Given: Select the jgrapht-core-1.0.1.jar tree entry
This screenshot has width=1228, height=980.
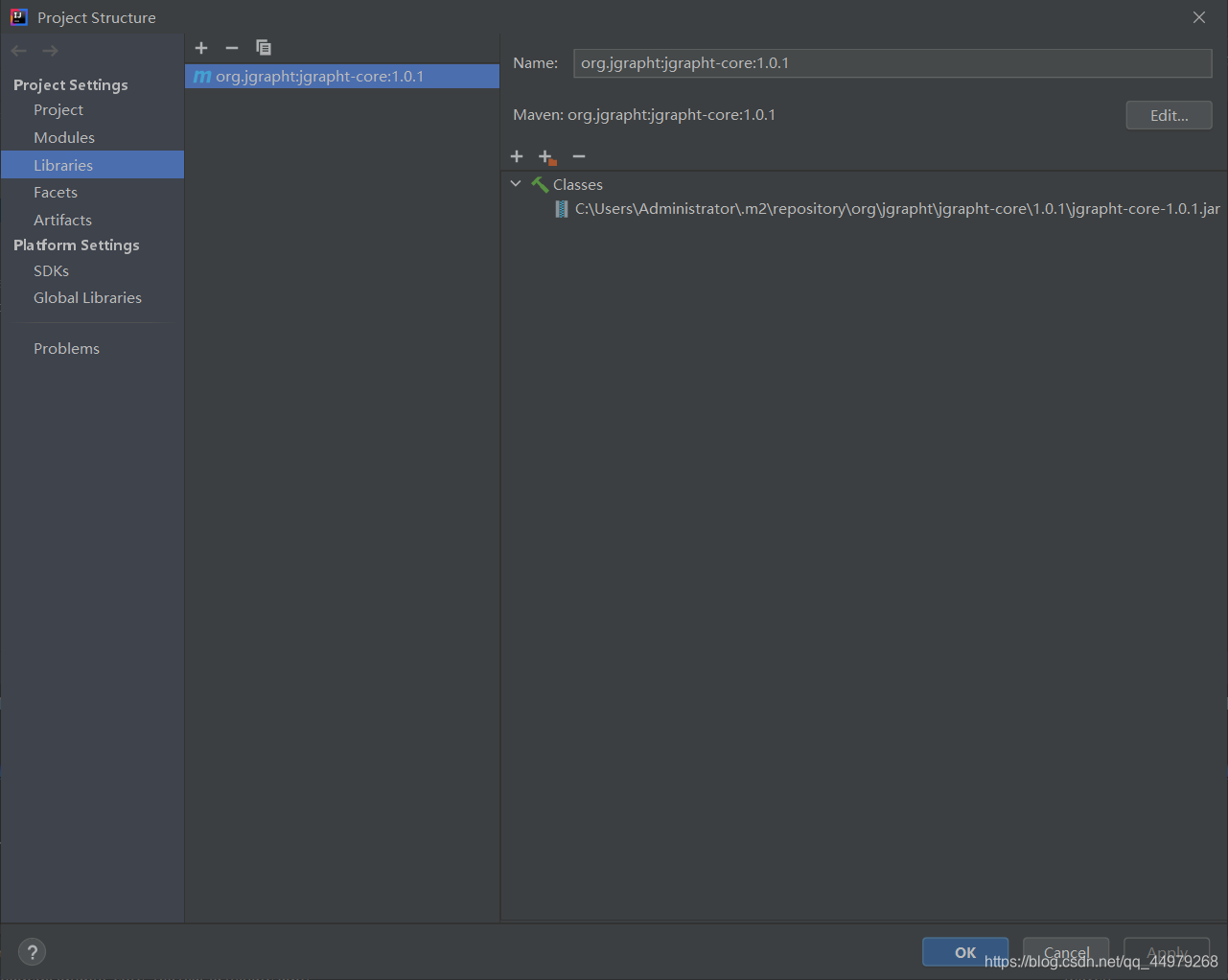Looking at the screenshot, I should [863, 208].
